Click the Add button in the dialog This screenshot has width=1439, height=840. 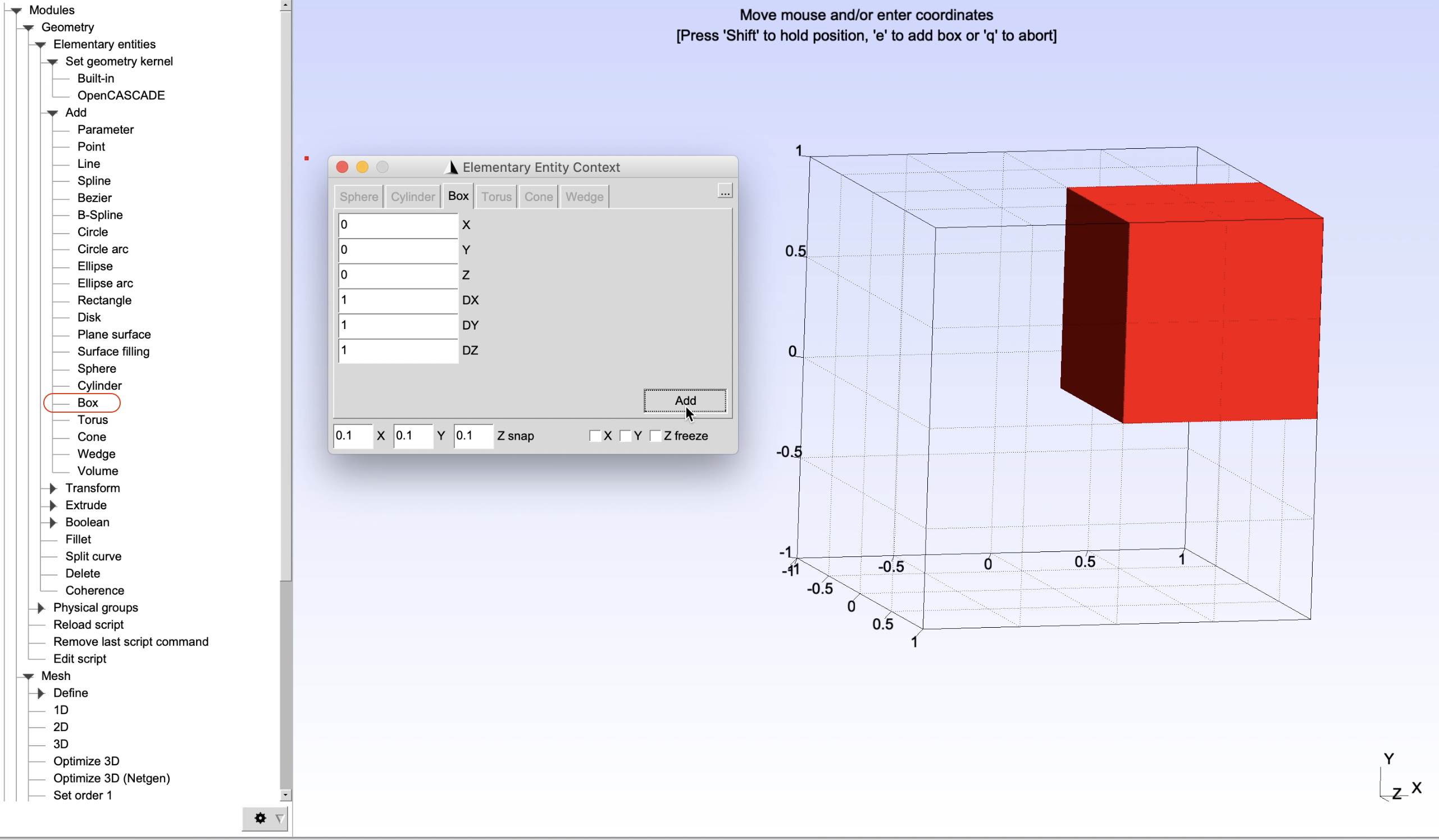685,400
